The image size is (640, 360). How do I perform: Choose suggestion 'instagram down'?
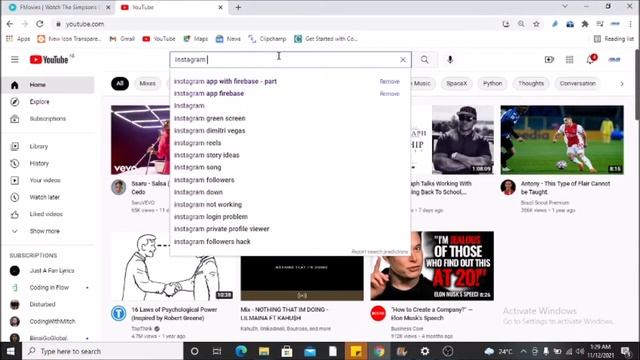point(290,192)
